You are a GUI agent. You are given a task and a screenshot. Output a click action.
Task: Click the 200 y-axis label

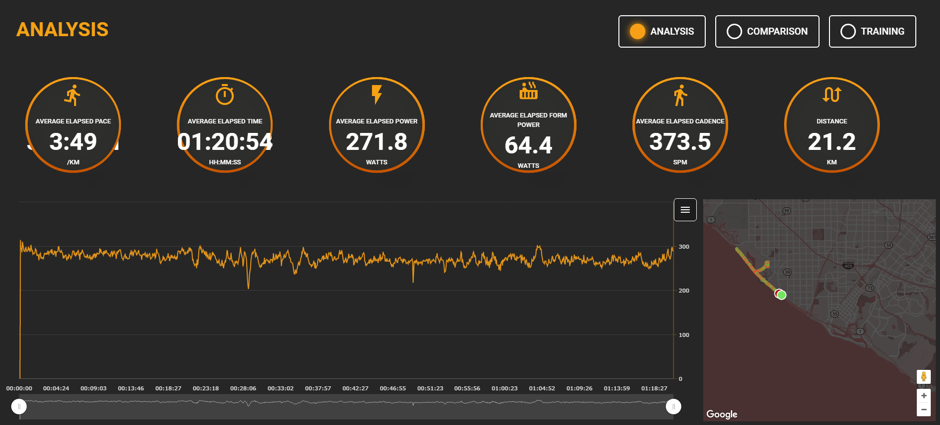(x=683, y=291)
